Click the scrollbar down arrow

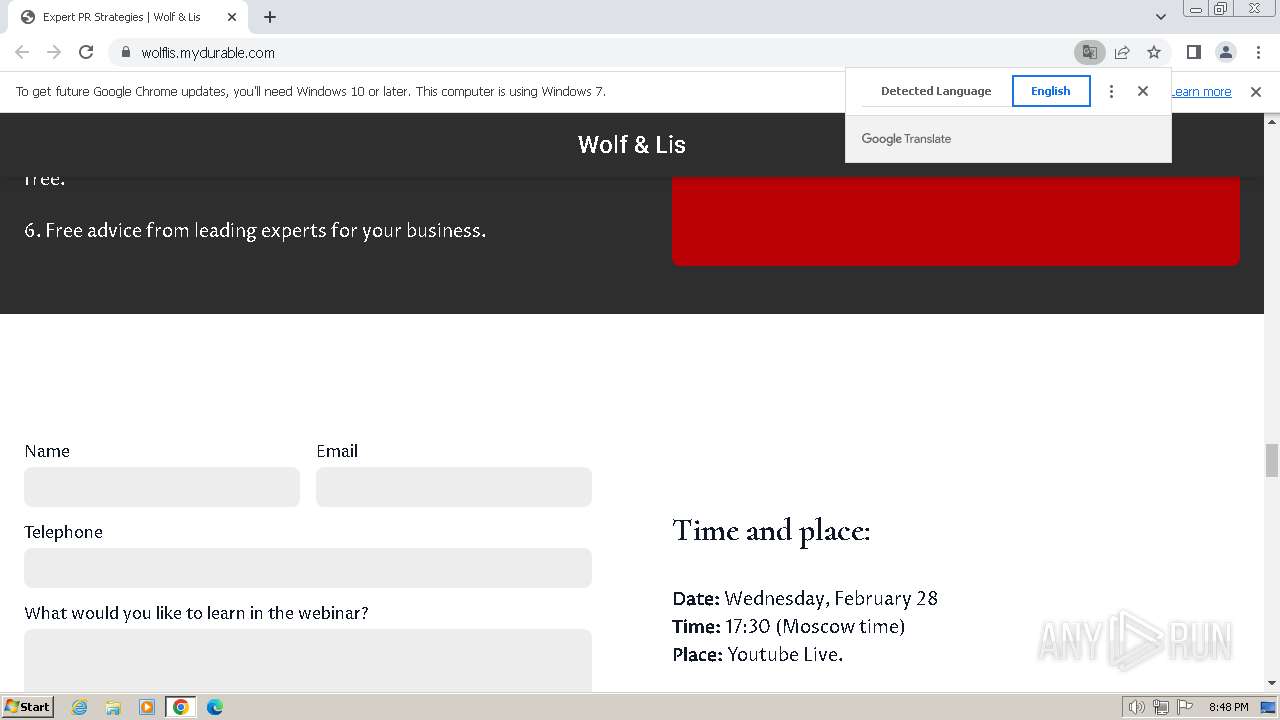pyautogui.click(x=1272, y=683)
